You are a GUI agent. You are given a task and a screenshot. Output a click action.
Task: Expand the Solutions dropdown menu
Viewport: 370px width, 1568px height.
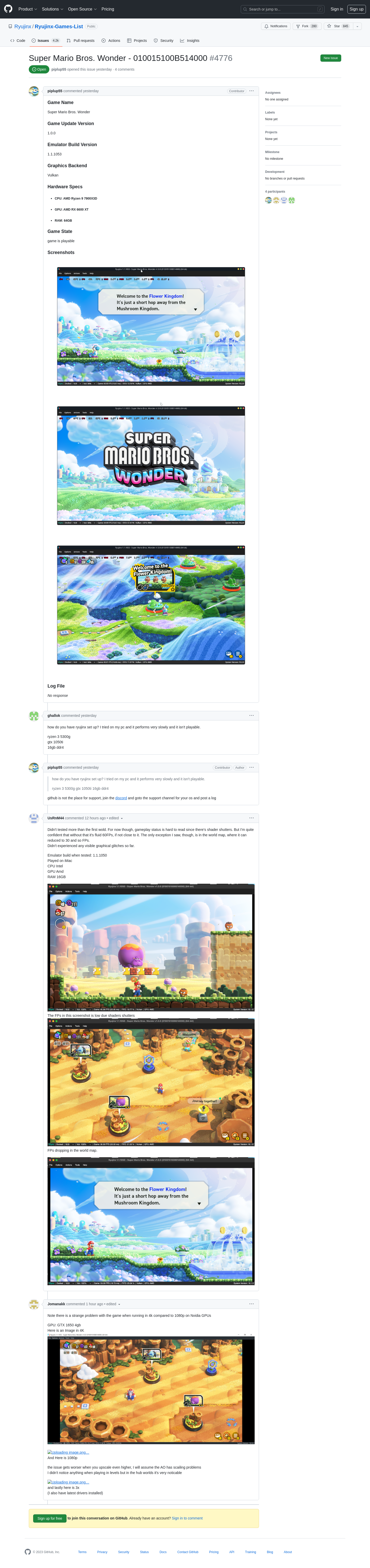(x=52, y=9)
